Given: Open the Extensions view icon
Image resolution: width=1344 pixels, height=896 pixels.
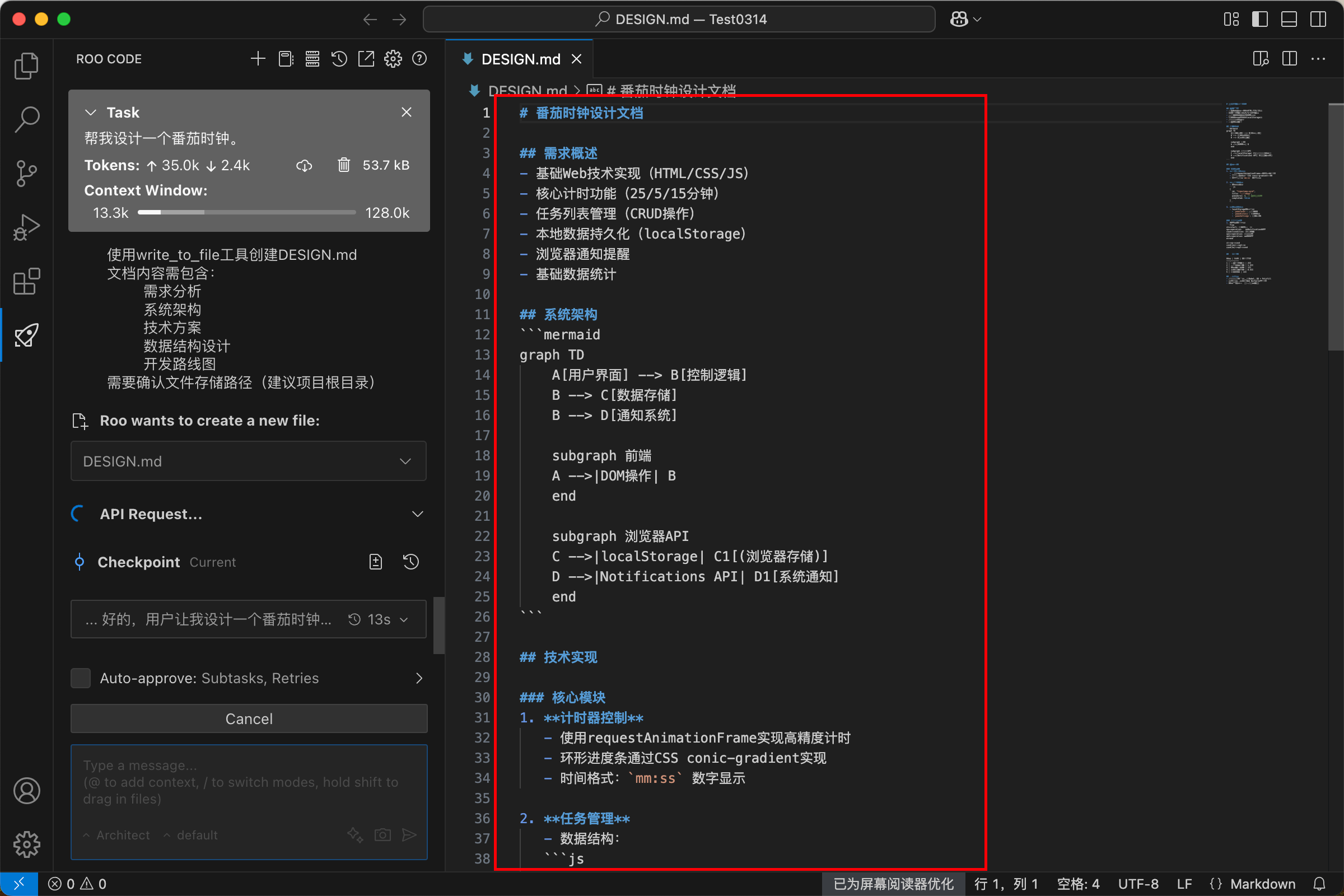Looking at the screenshot, I should coord(26,281).
